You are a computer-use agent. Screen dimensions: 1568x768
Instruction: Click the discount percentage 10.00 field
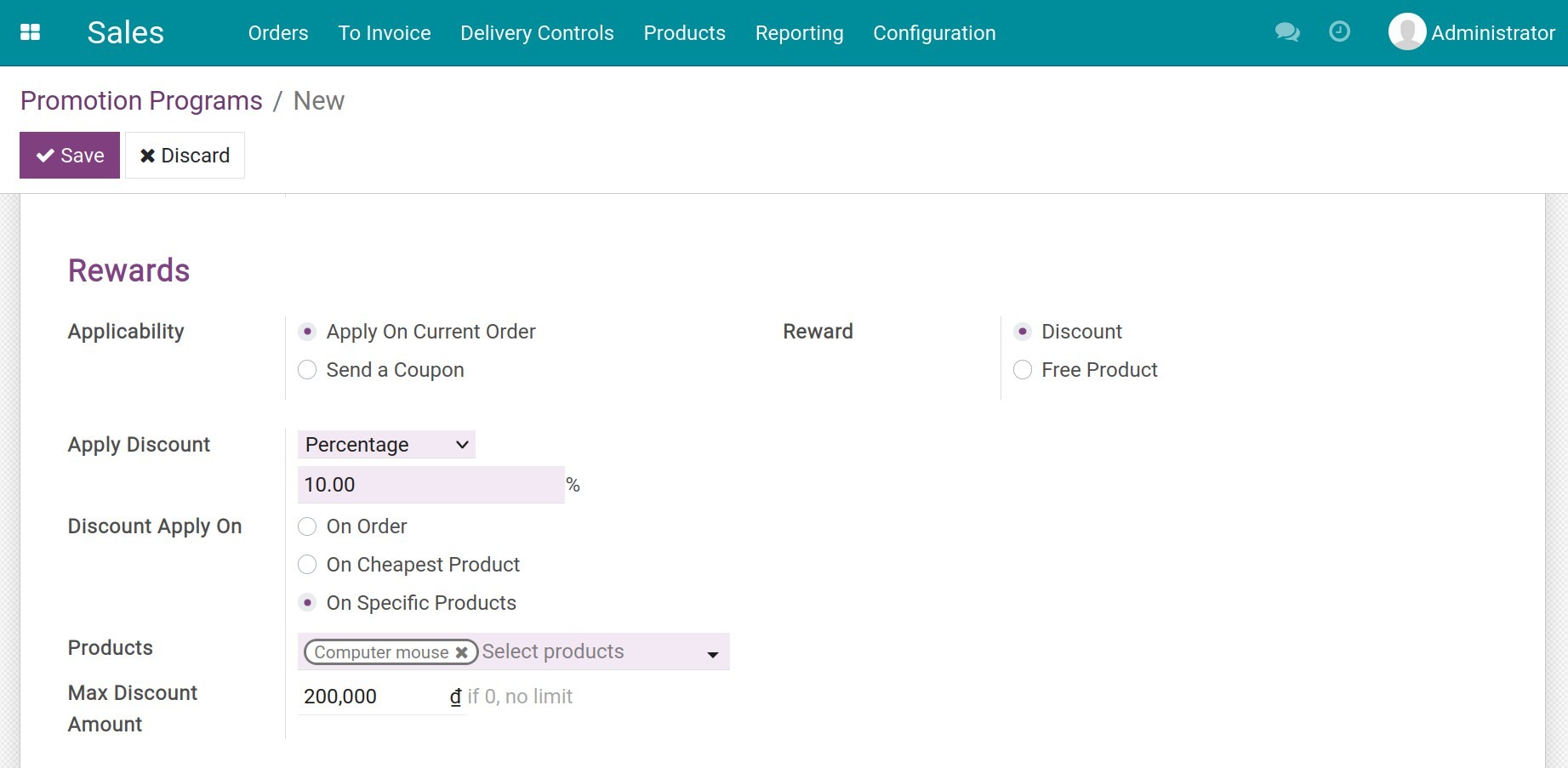[x=430, y=485]
